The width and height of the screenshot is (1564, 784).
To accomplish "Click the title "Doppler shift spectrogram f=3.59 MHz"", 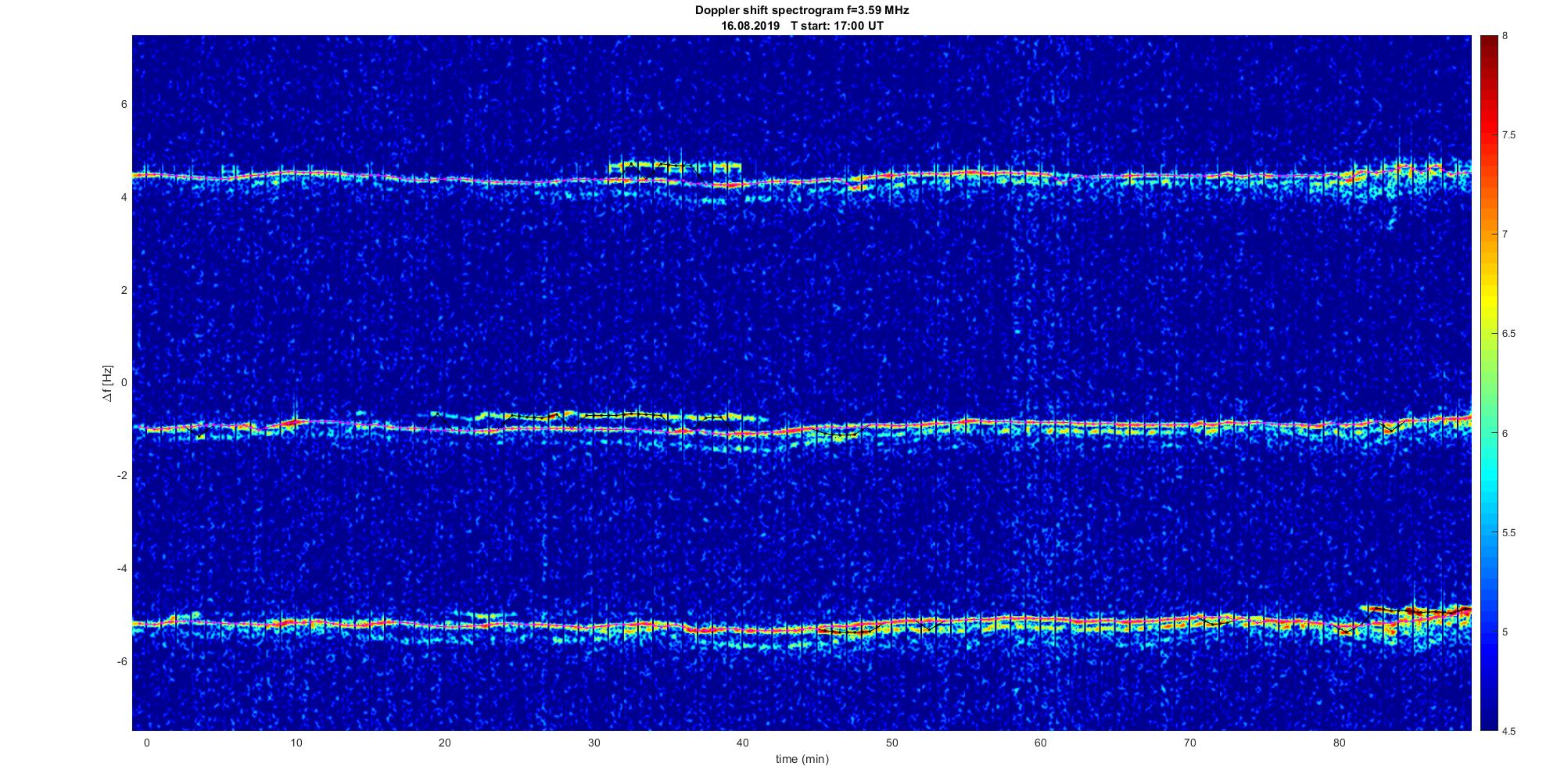I will click(802, 11).
